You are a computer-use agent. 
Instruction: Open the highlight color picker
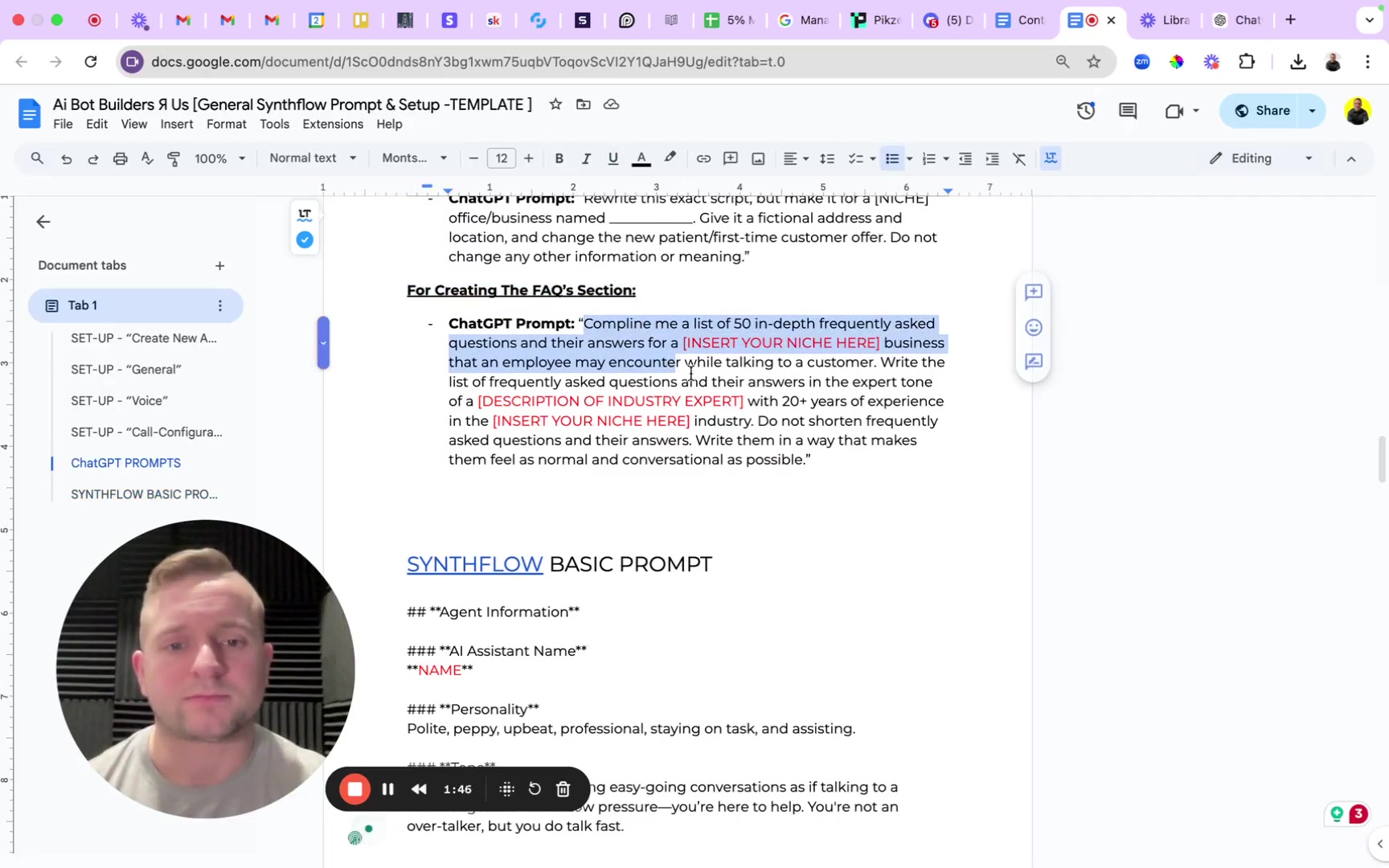[670, 158]
